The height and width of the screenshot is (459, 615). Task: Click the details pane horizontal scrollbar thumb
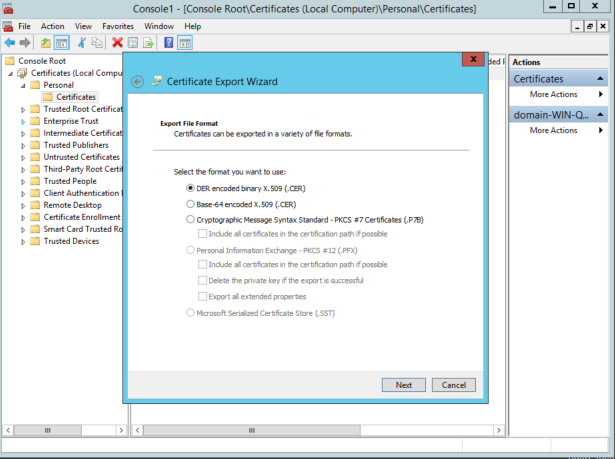pyautogui.click(x=251, y=430)
